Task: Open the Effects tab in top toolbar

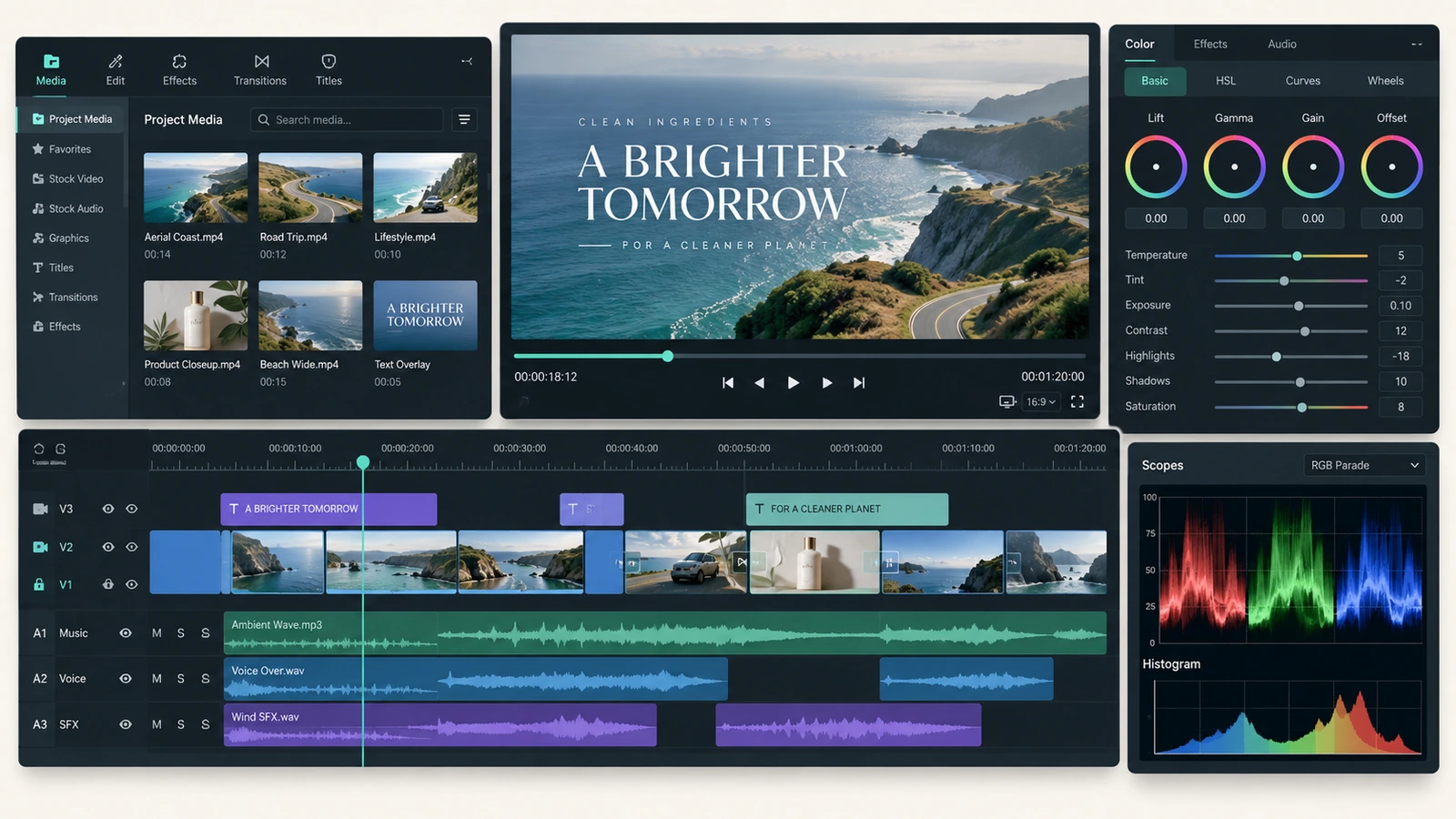Action: [x=179, y=70]
